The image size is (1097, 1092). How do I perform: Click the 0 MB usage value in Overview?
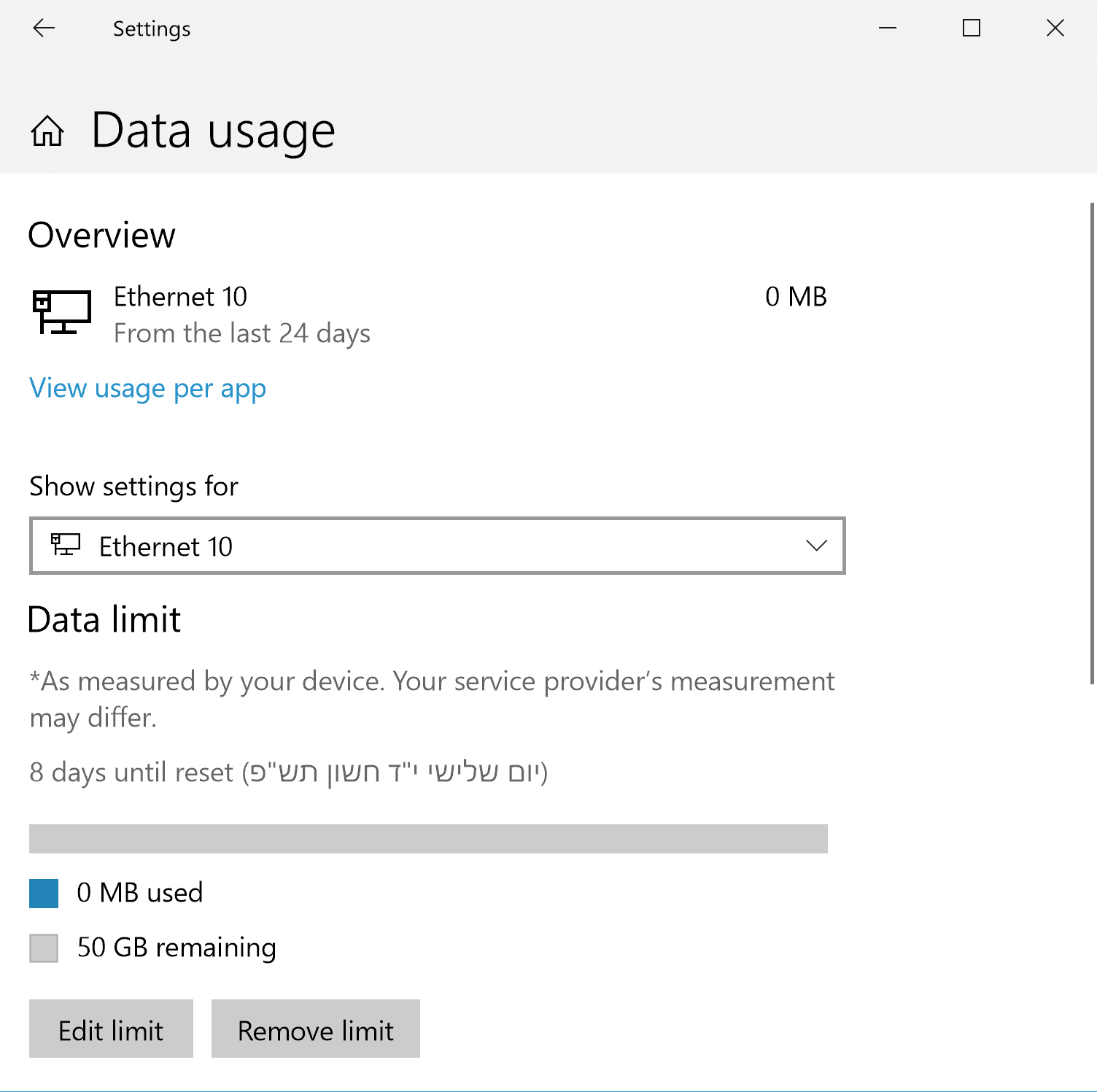[x=796, y=297]
